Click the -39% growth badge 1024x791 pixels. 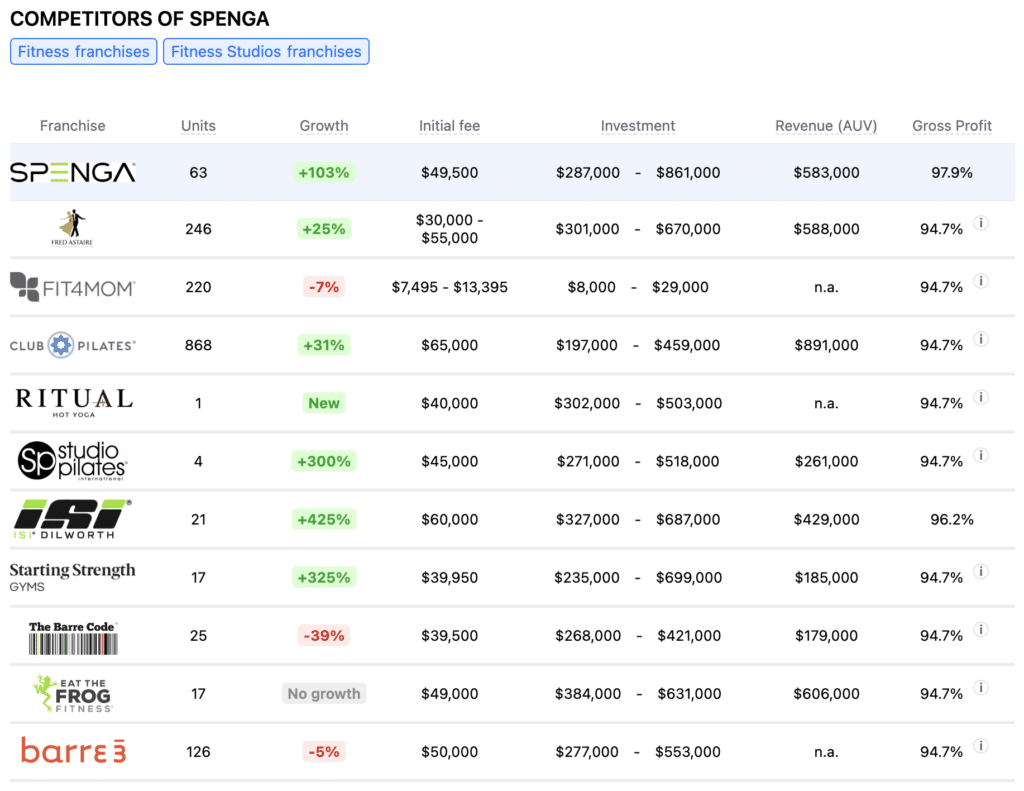click(324, 636)
